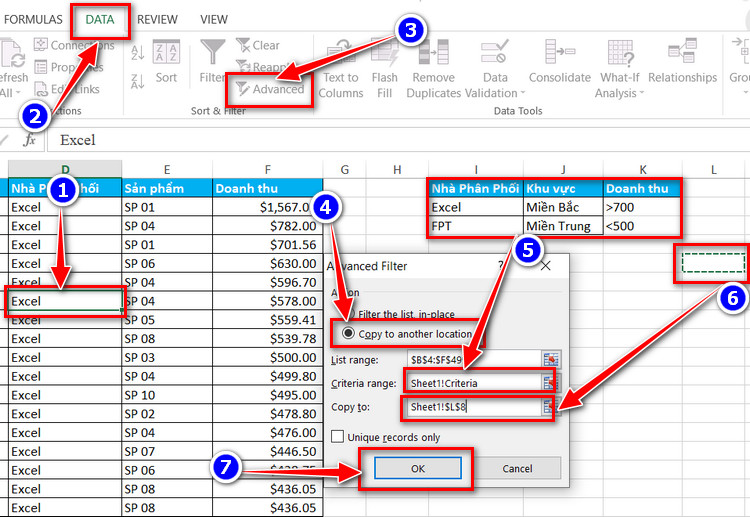Click the Doanh thu header in column F
Viewport: 750px width, 517px height.
(267, 188)
